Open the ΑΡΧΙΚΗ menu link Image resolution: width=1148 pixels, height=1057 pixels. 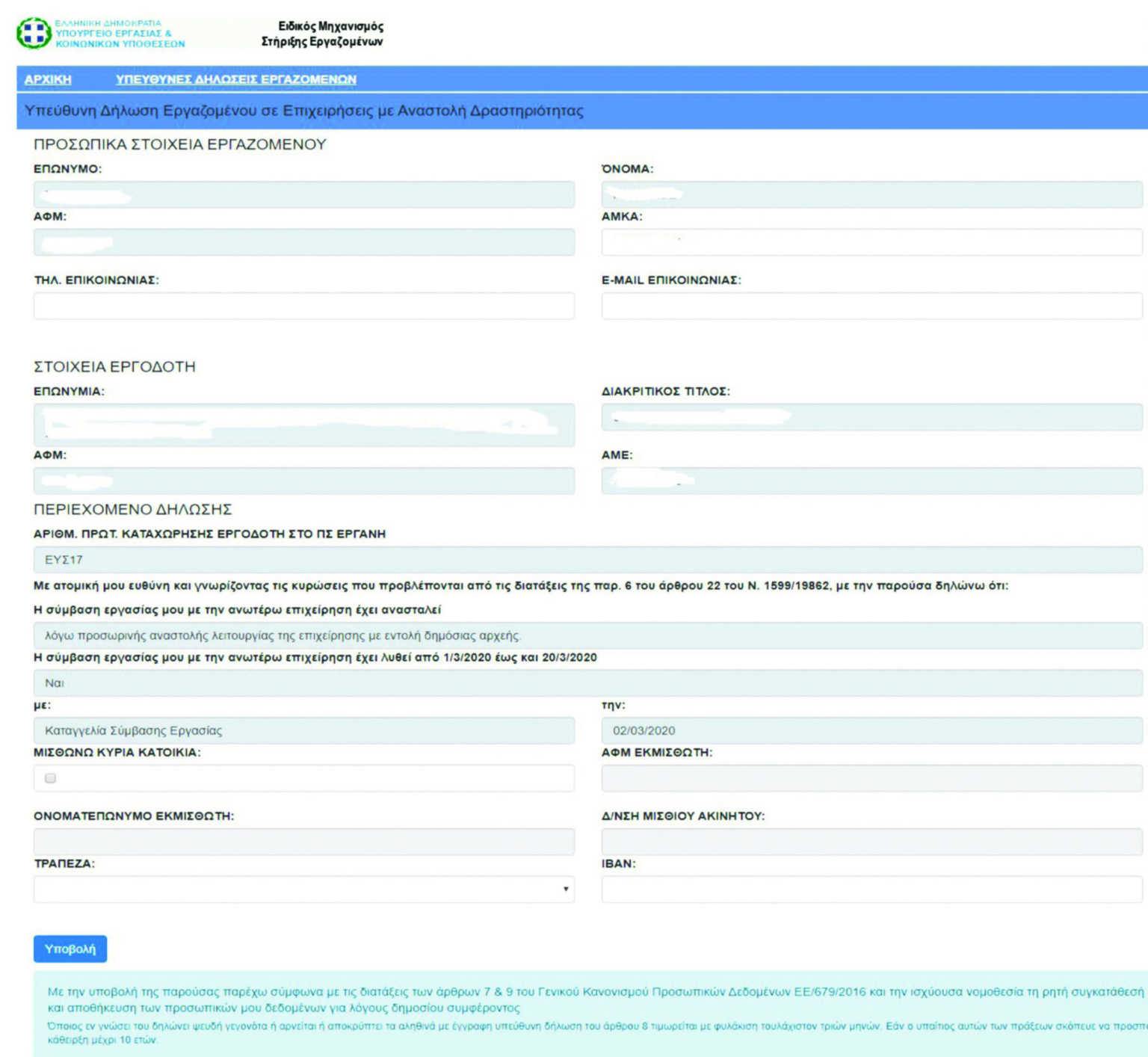pos(48,79)
